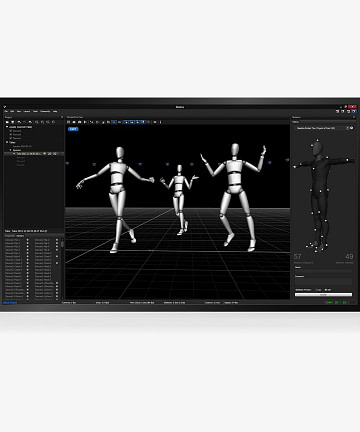This screenshot has width=360, height=432.
Task: Open the File menu
Action: [6, 111]
